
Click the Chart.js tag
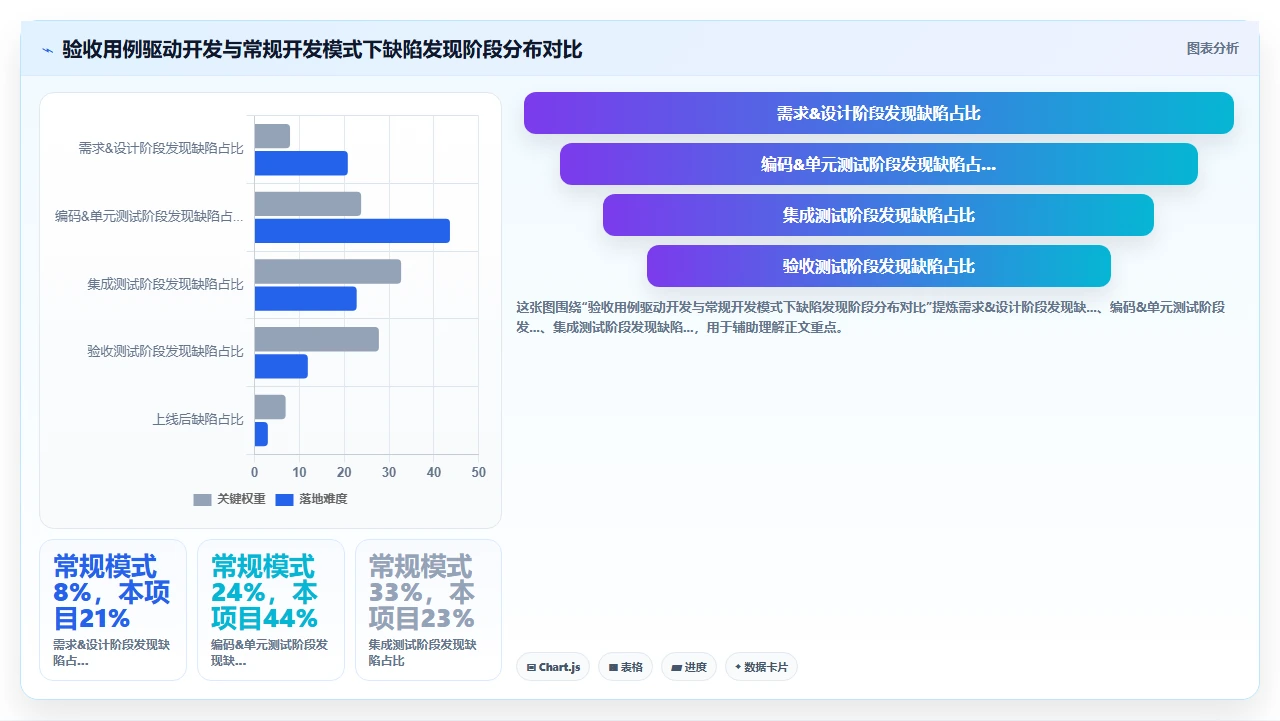(553, 667)
